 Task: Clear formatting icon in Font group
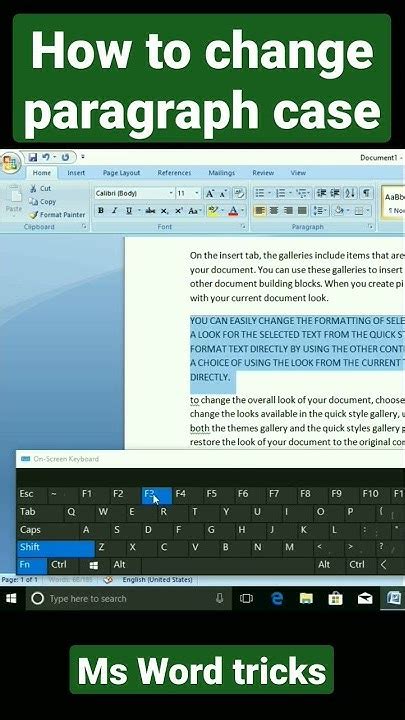pos(239,193)
